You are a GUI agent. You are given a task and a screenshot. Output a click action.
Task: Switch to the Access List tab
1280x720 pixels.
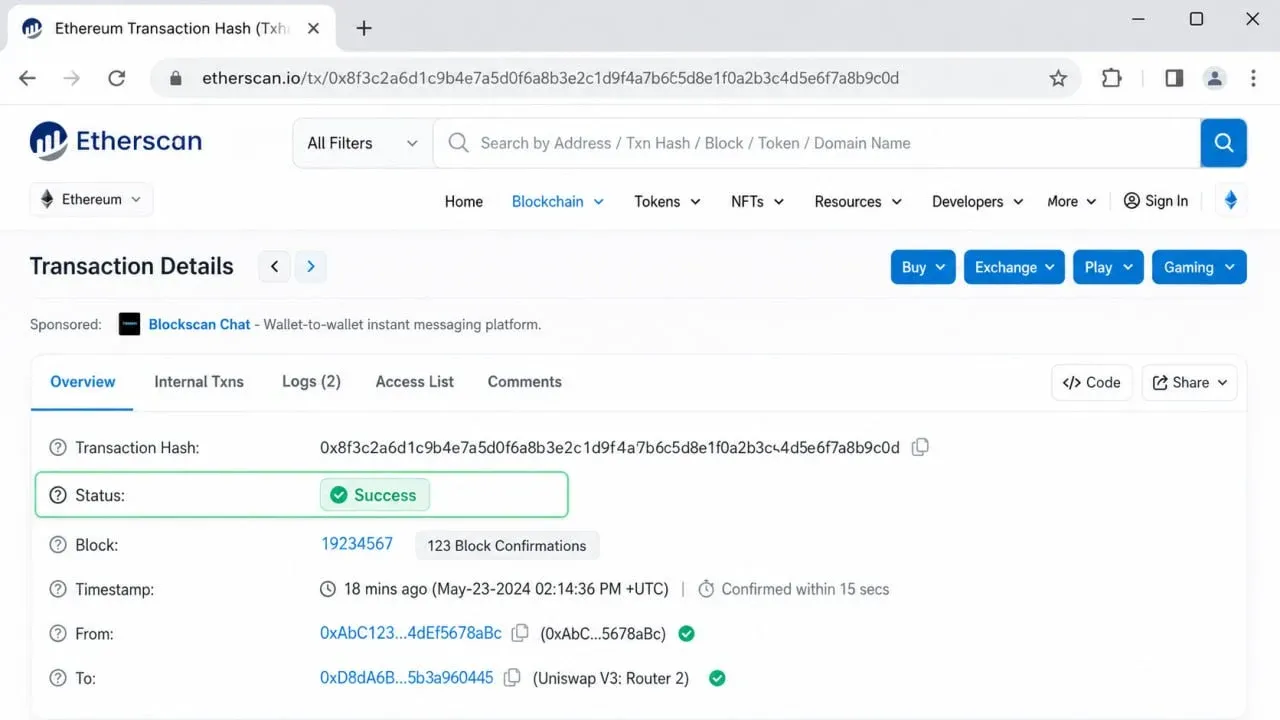click(414, 382)
